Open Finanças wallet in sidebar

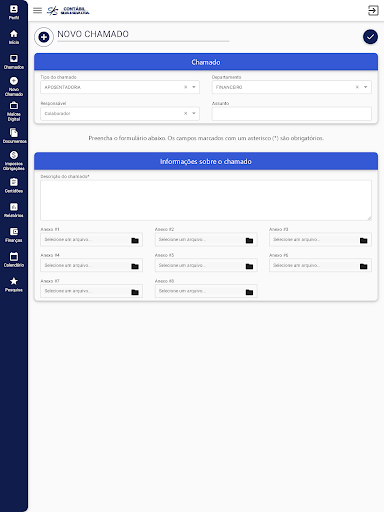click(x=14, y=235)
